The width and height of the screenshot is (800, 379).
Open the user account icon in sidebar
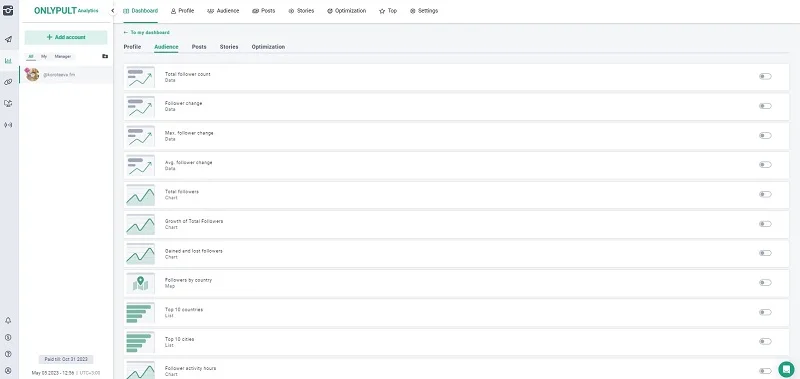point(8,371)
